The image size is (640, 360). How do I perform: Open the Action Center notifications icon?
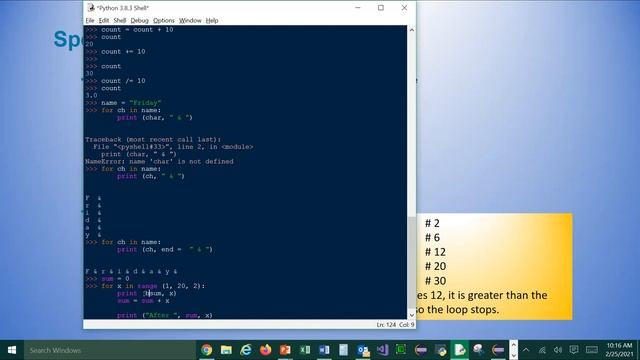[574, 350]
